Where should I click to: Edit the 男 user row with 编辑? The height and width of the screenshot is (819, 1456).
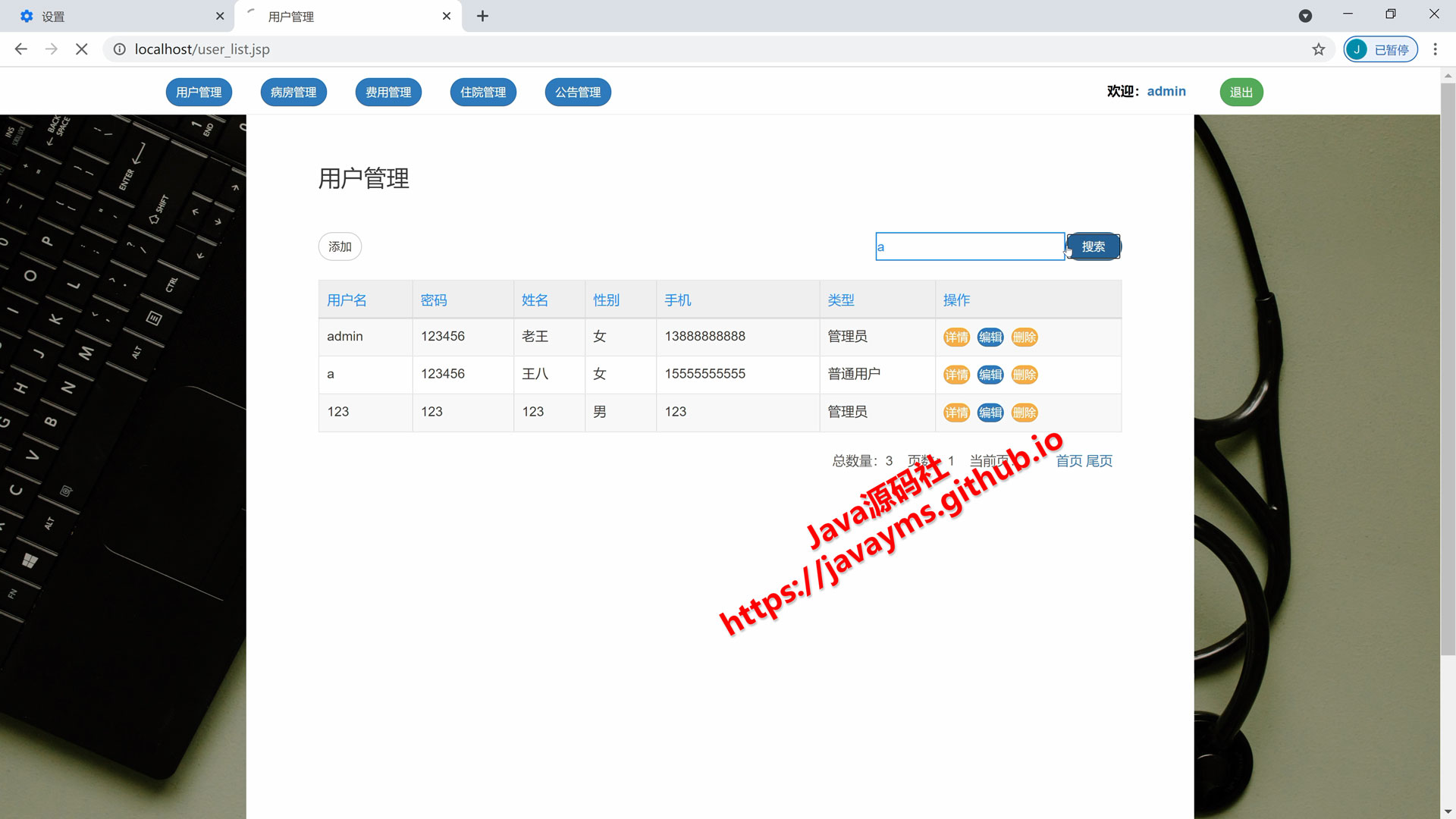pos(990,413)
